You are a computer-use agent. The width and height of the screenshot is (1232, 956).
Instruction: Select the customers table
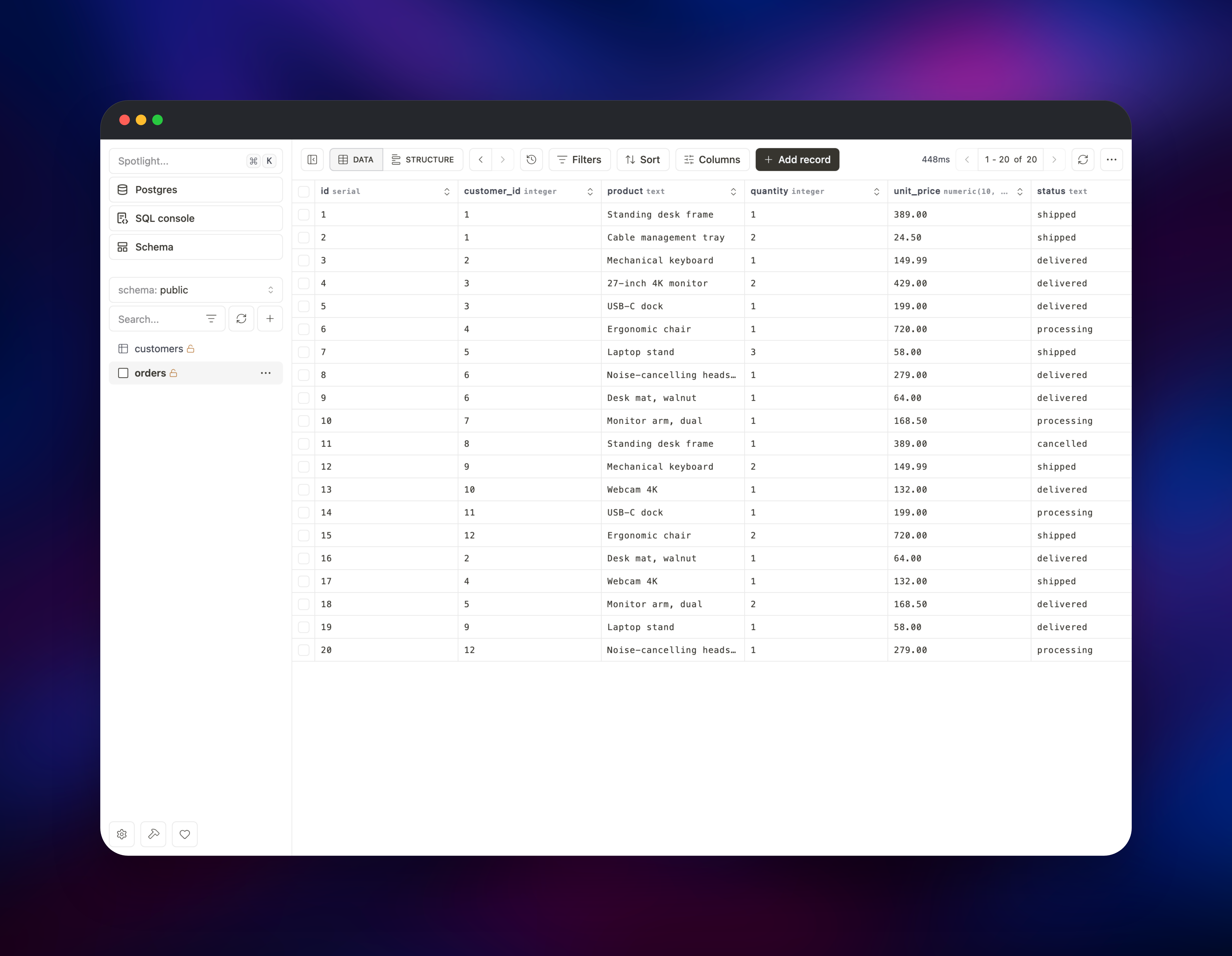click(x=196, y=349)
